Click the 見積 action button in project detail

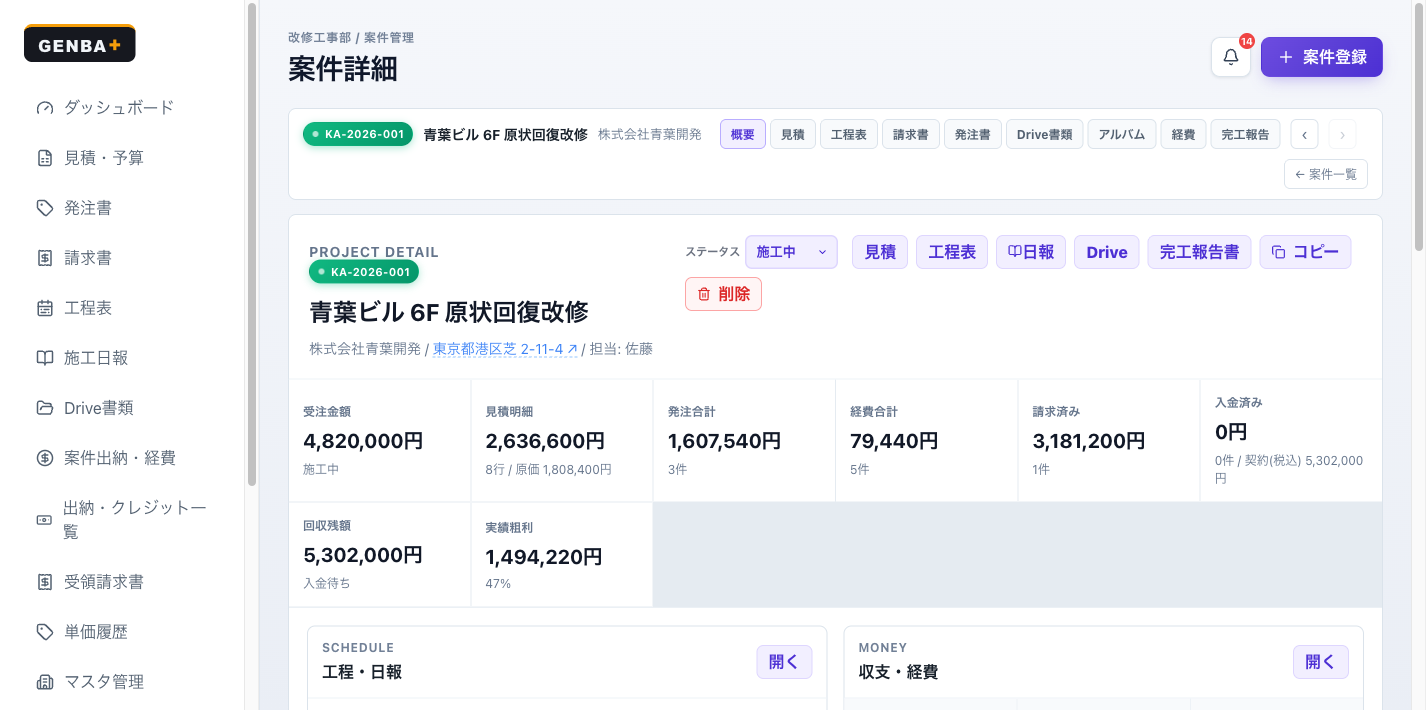(880, 252)
